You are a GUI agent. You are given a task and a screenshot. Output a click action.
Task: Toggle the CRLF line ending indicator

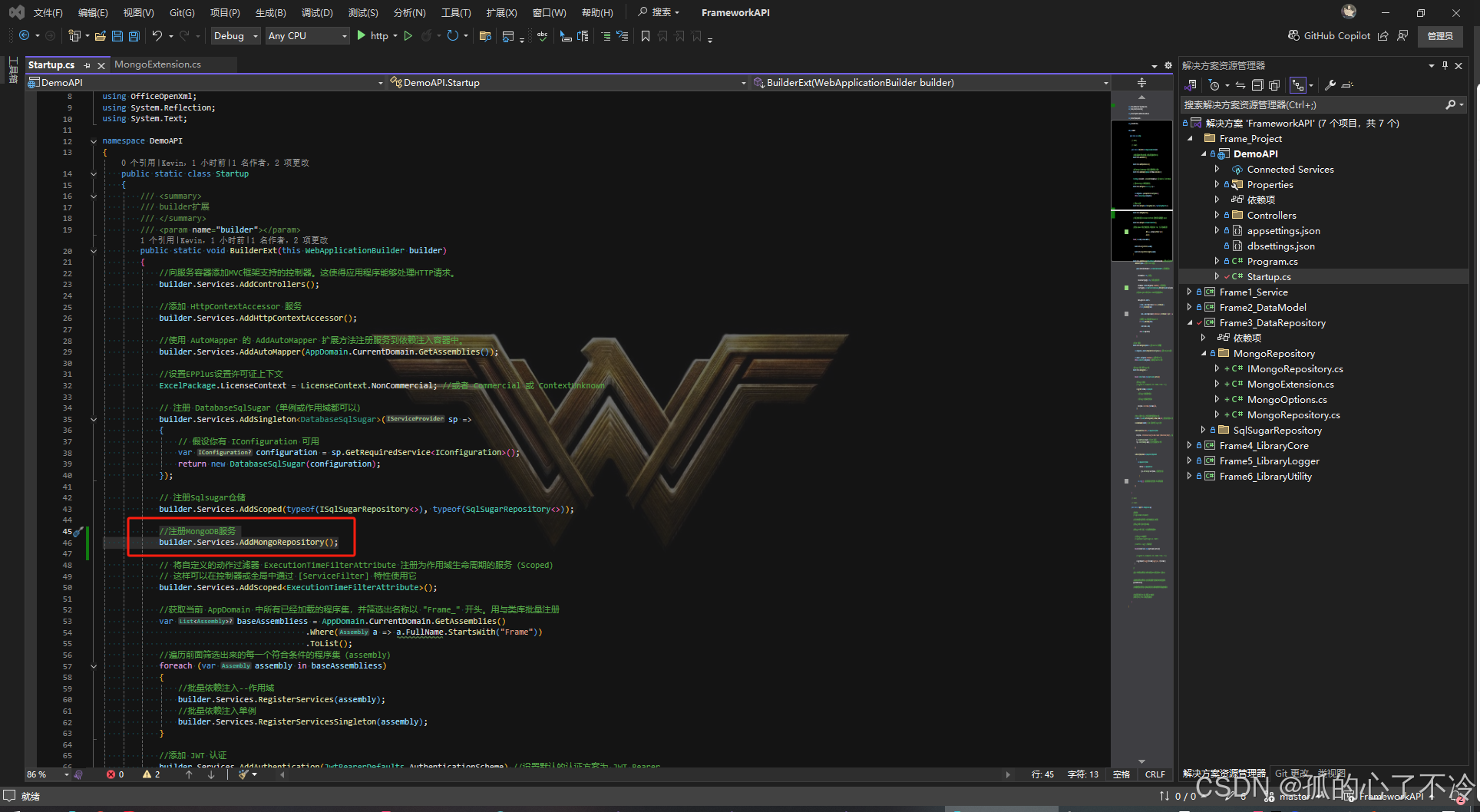click(1155, 774)
